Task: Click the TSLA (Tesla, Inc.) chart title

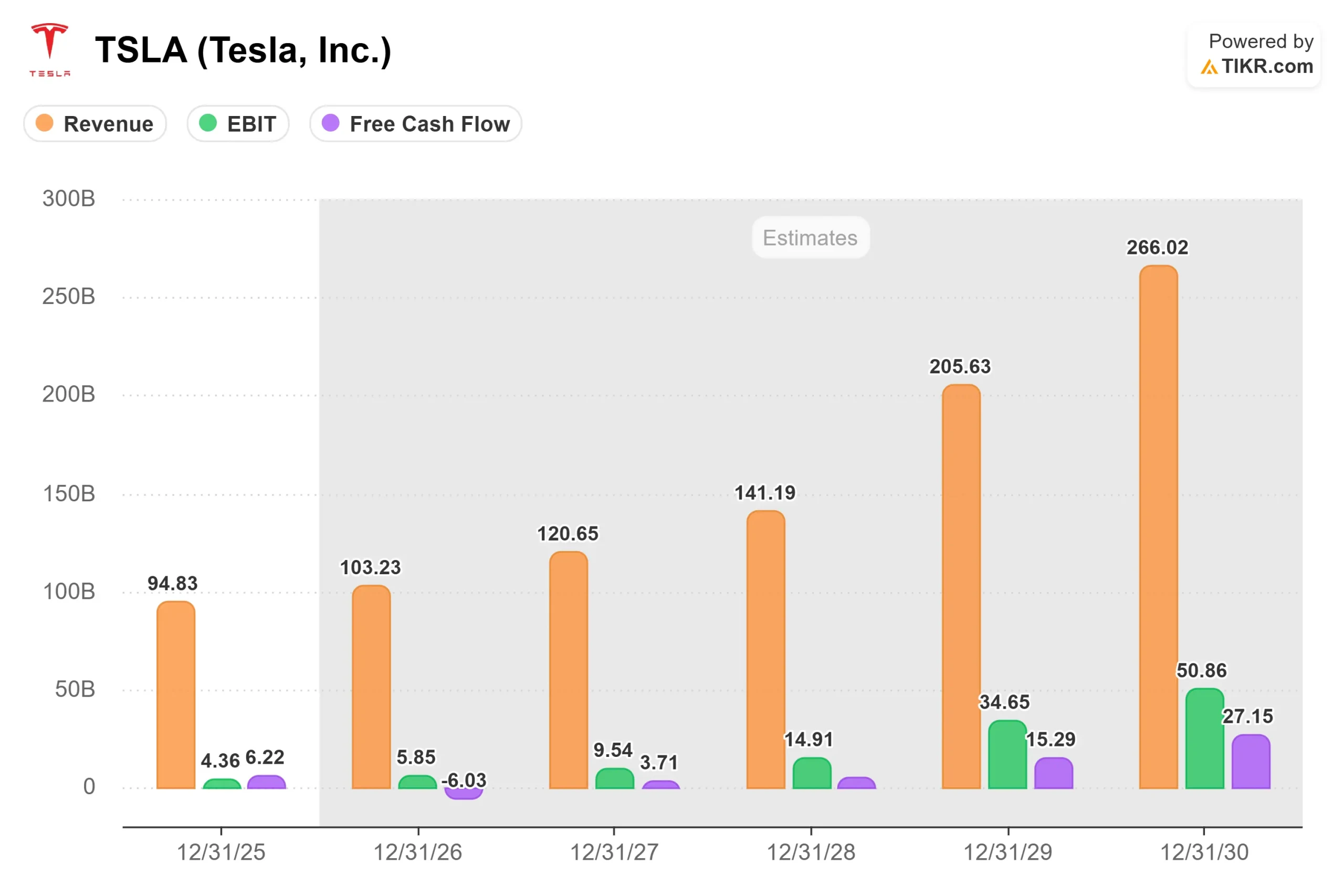Action: (243, 50)
